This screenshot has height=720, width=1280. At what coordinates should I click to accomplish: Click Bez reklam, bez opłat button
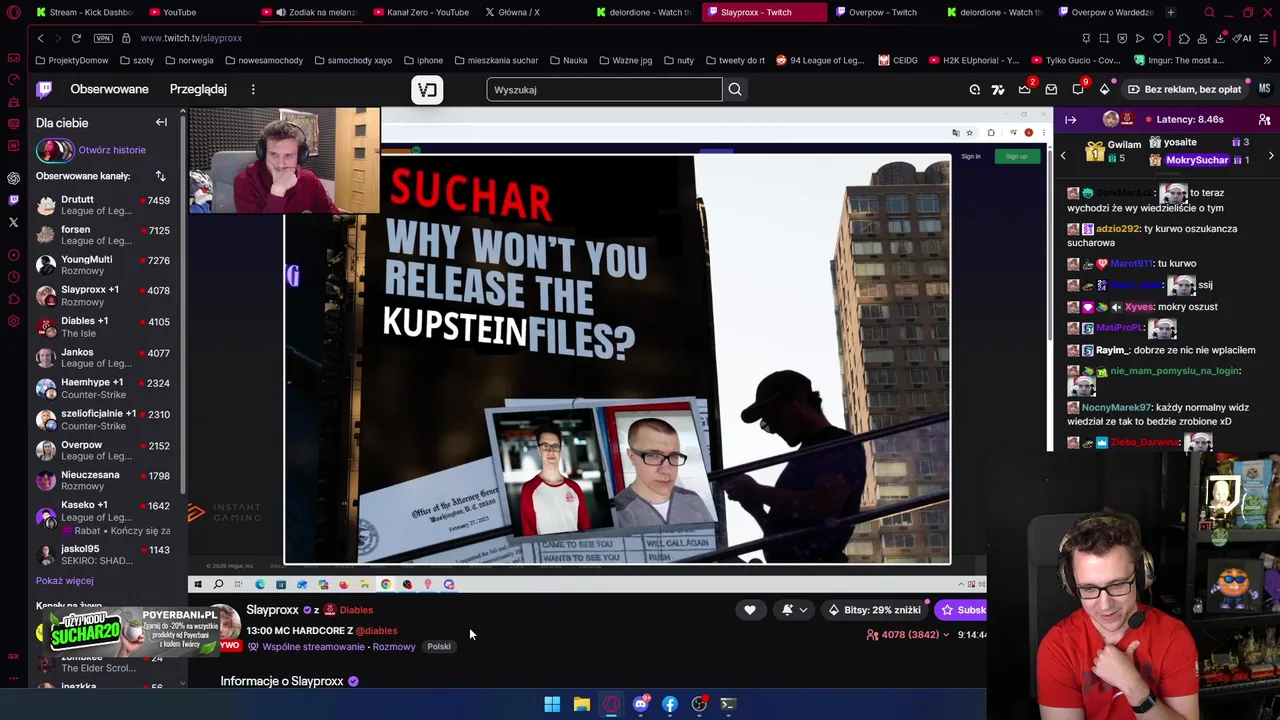click(x=1184, y=89)
